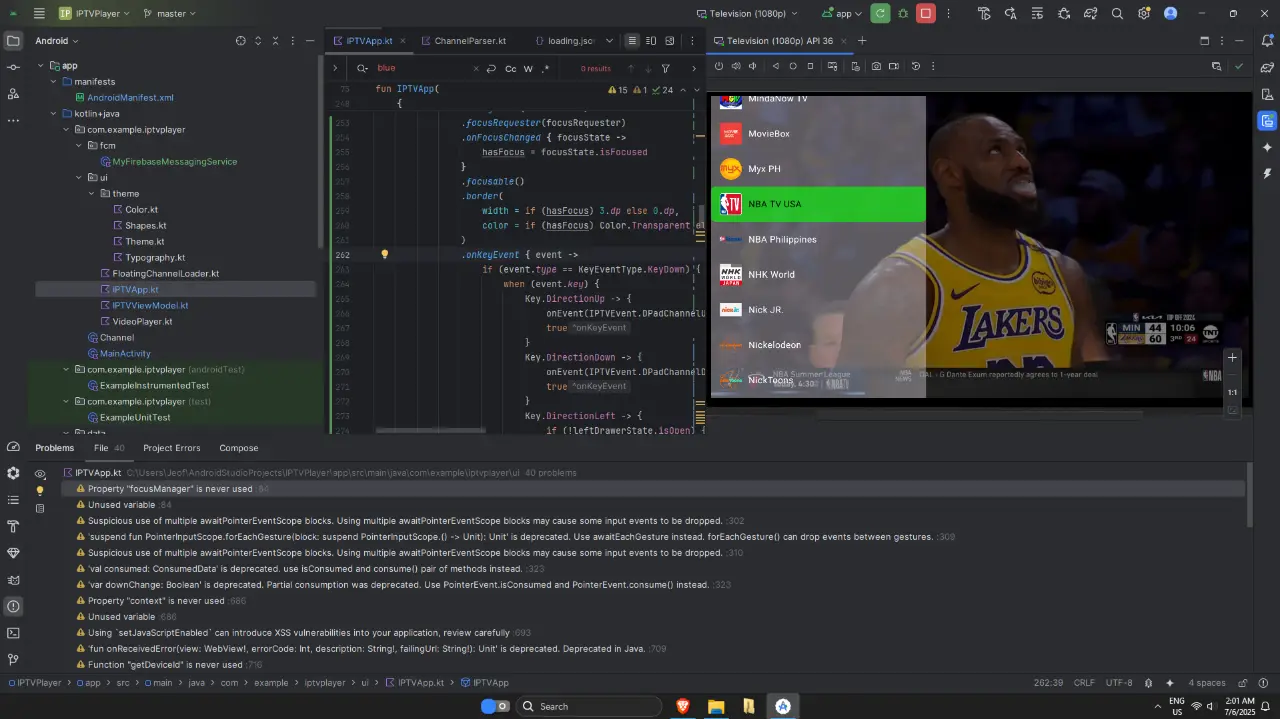Click src breadcrumb in navigation bar

coord(122,683)
